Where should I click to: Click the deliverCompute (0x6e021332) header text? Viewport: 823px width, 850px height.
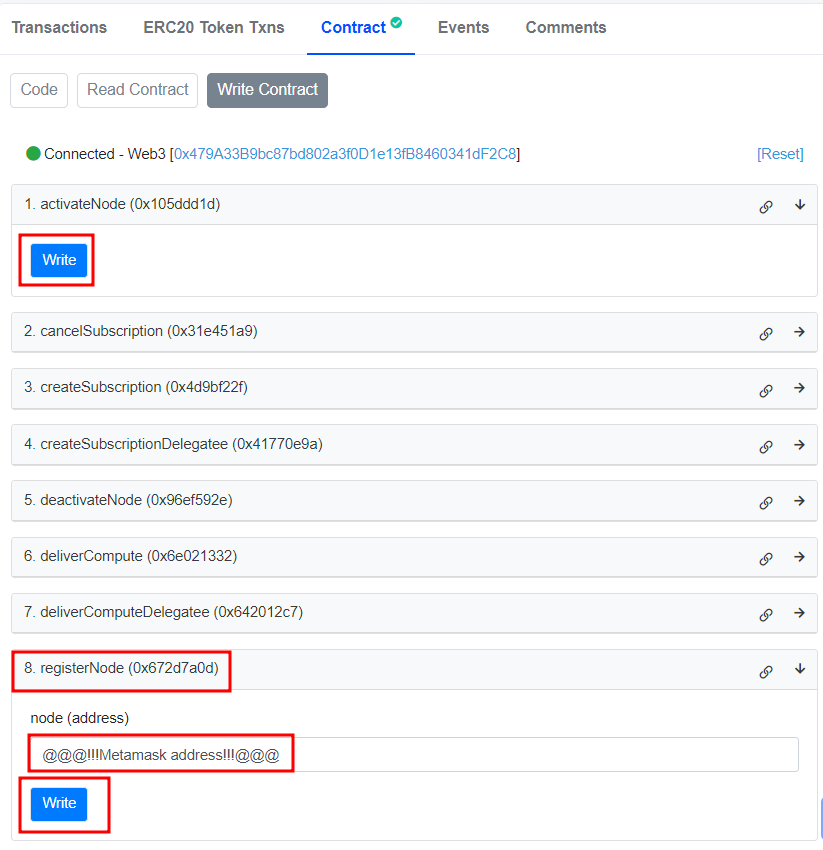pyautogui.click(x=131, y=556)
